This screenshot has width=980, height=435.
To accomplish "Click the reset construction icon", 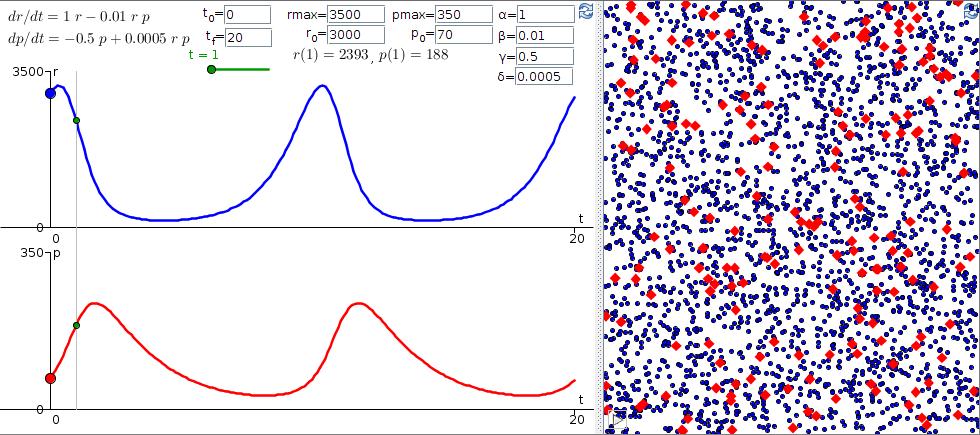I will (x=586, y=12).
